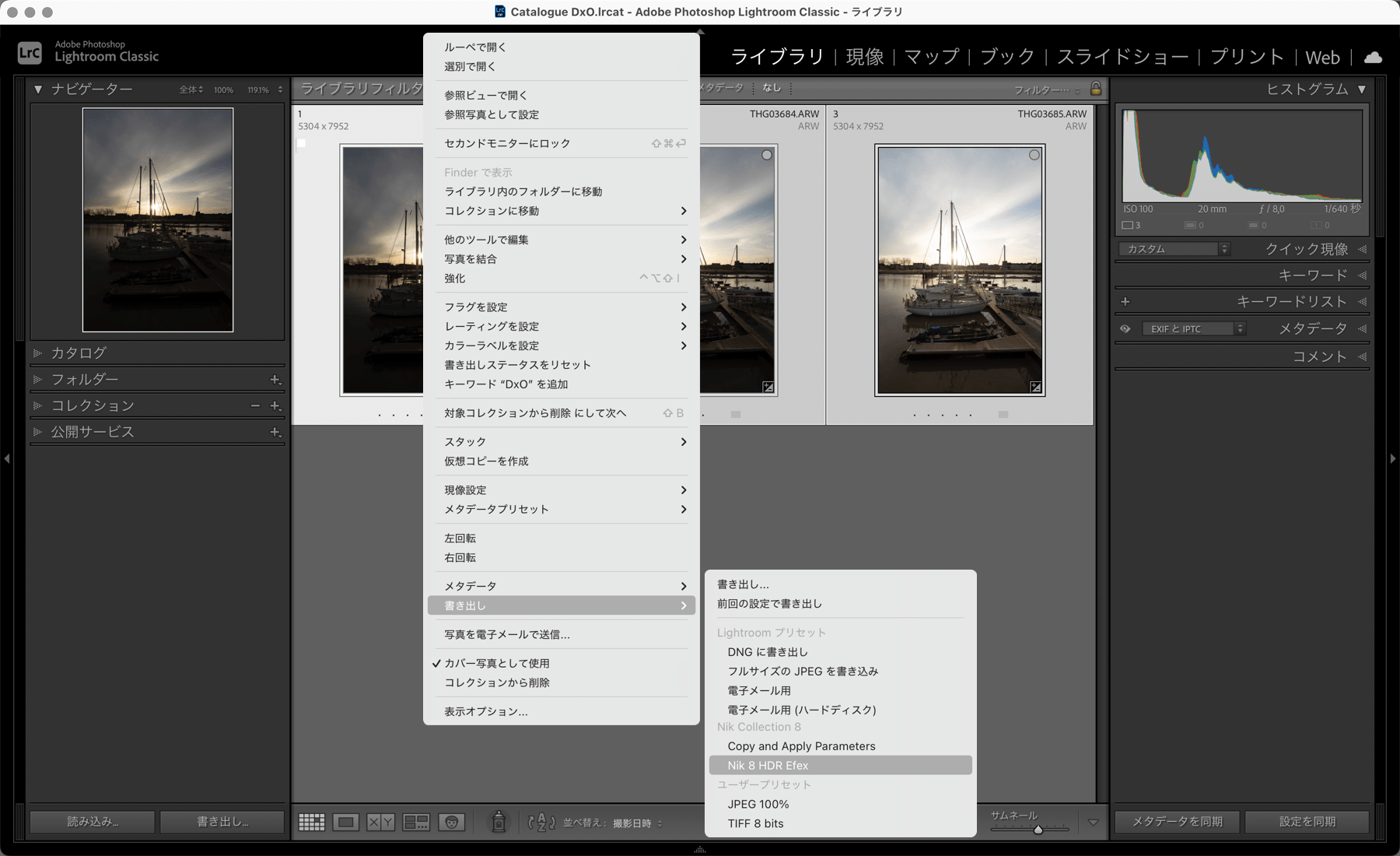Open Compare view (X|Y) icon
The image size is (1400, 856).
380,823
